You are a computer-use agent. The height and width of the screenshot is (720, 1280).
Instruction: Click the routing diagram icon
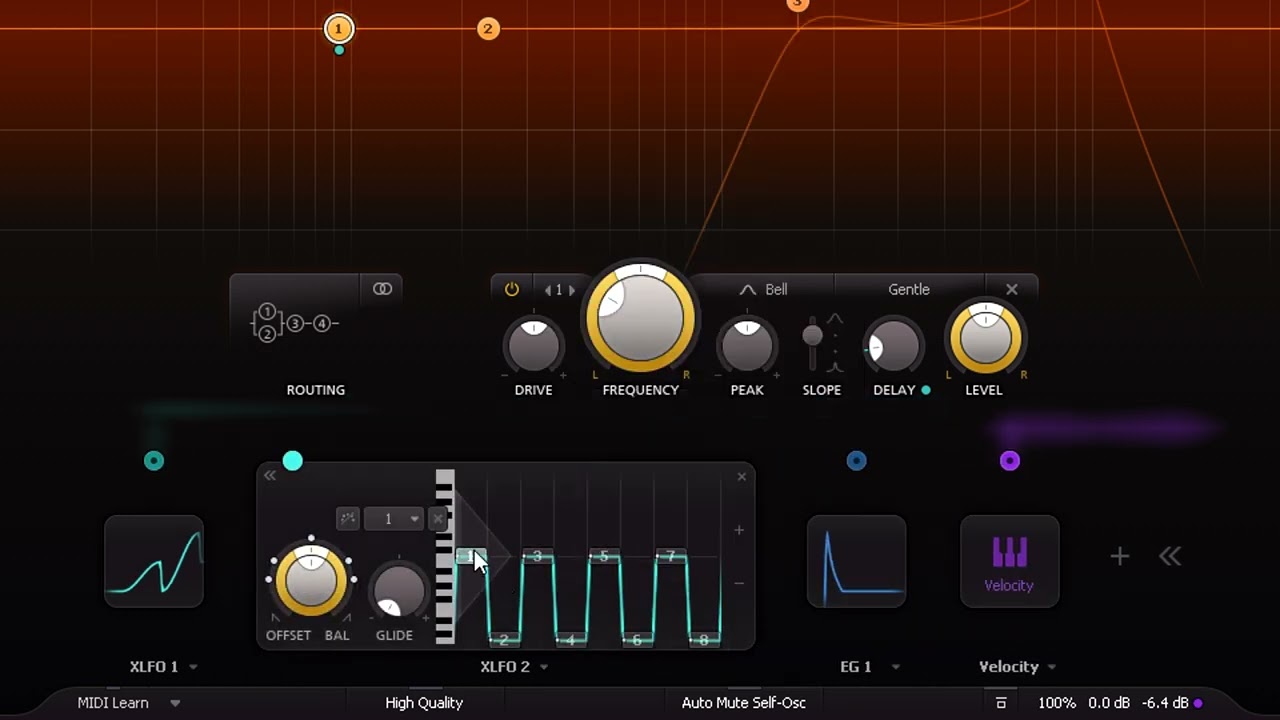pyautogui.click(x=295, y=323)
